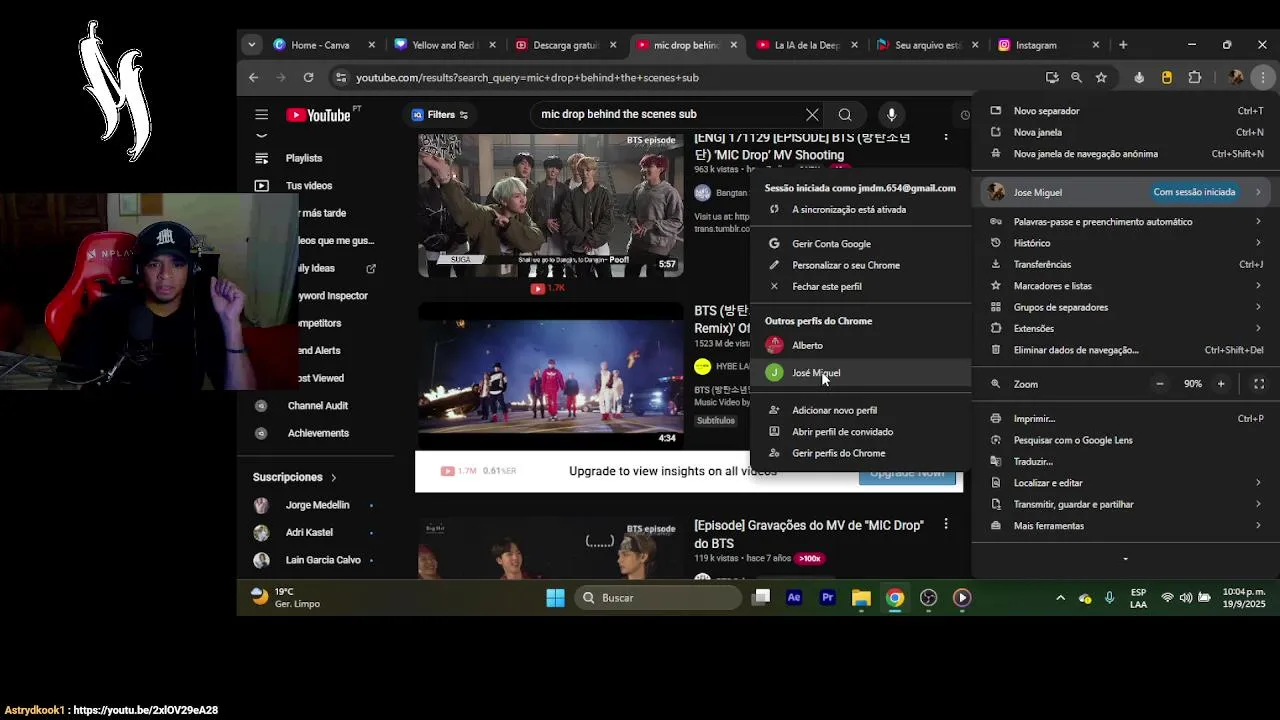Expand the Histórico submenu

(x=1125, y=243)
